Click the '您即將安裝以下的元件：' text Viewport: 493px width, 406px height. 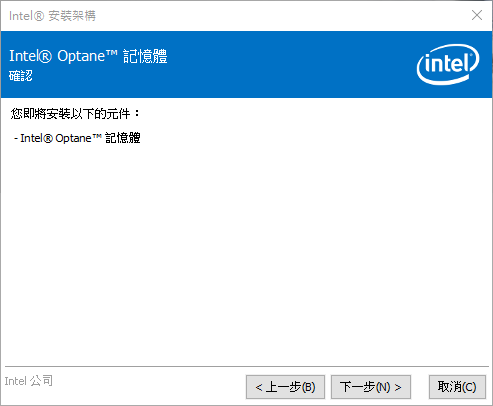click(x=75, y=114)
